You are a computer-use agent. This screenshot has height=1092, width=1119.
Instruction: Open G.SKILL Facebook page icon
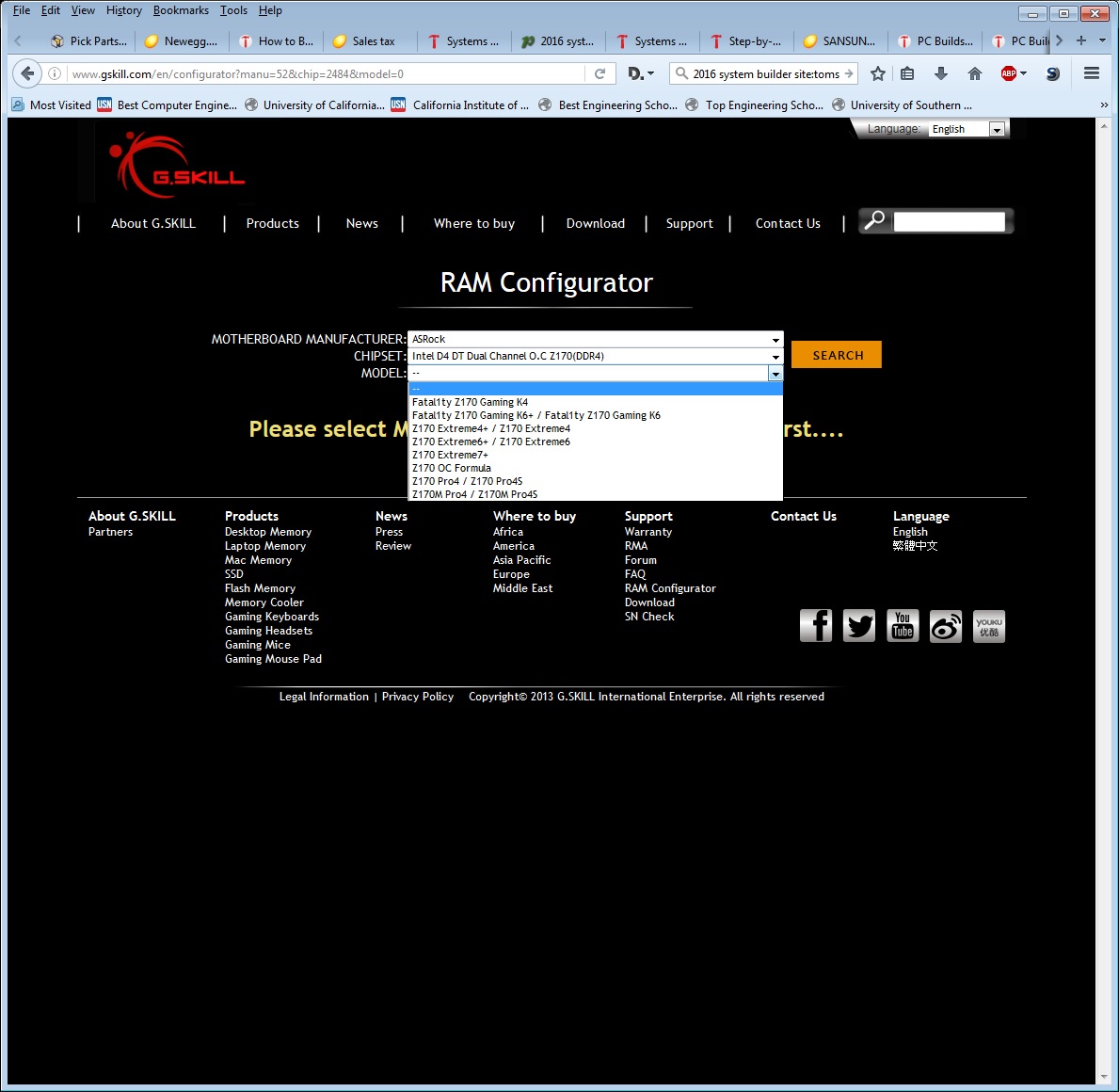click(x=816, y=626)
